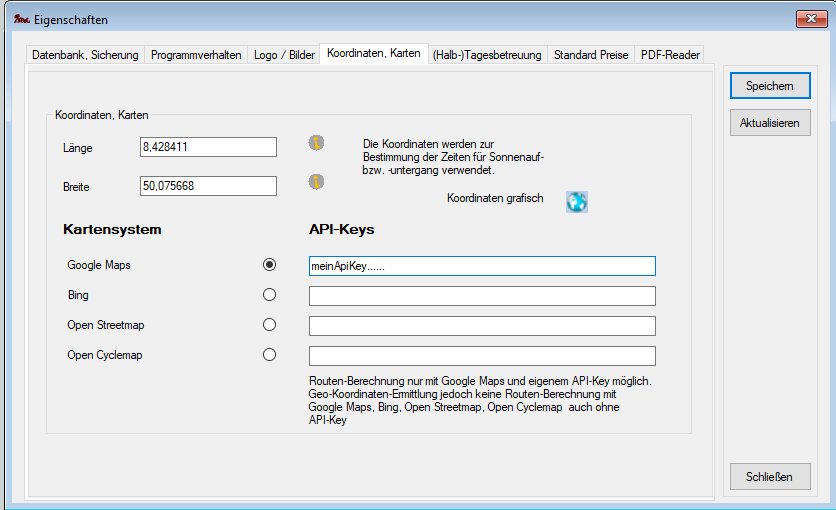
Task: Switch to the PDF-Reader tab
Action: (x=670, y=55)
